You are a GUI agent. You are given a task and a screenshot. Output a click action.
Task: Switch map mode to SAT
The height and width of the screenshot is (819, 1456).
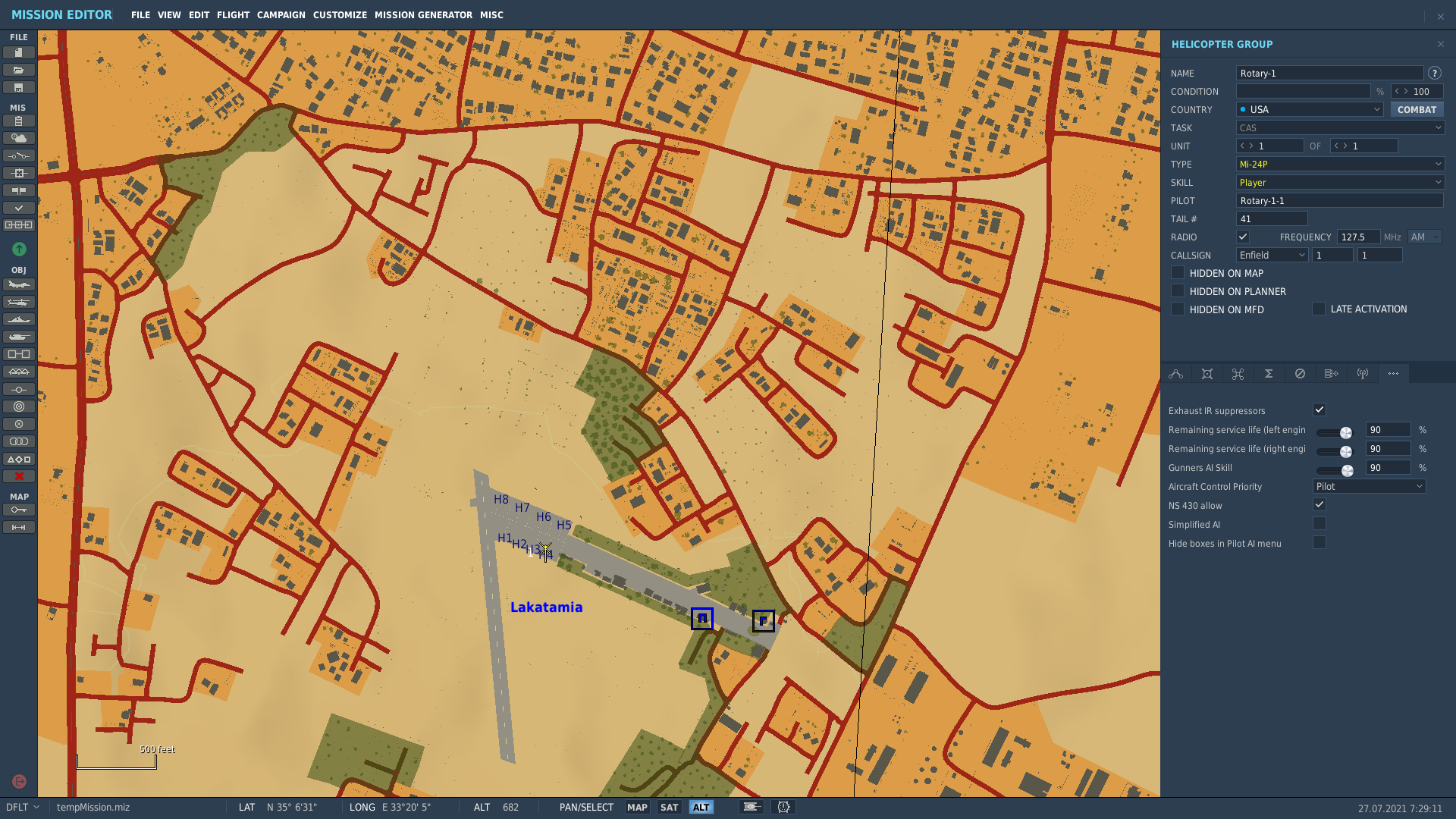(669, 807)
